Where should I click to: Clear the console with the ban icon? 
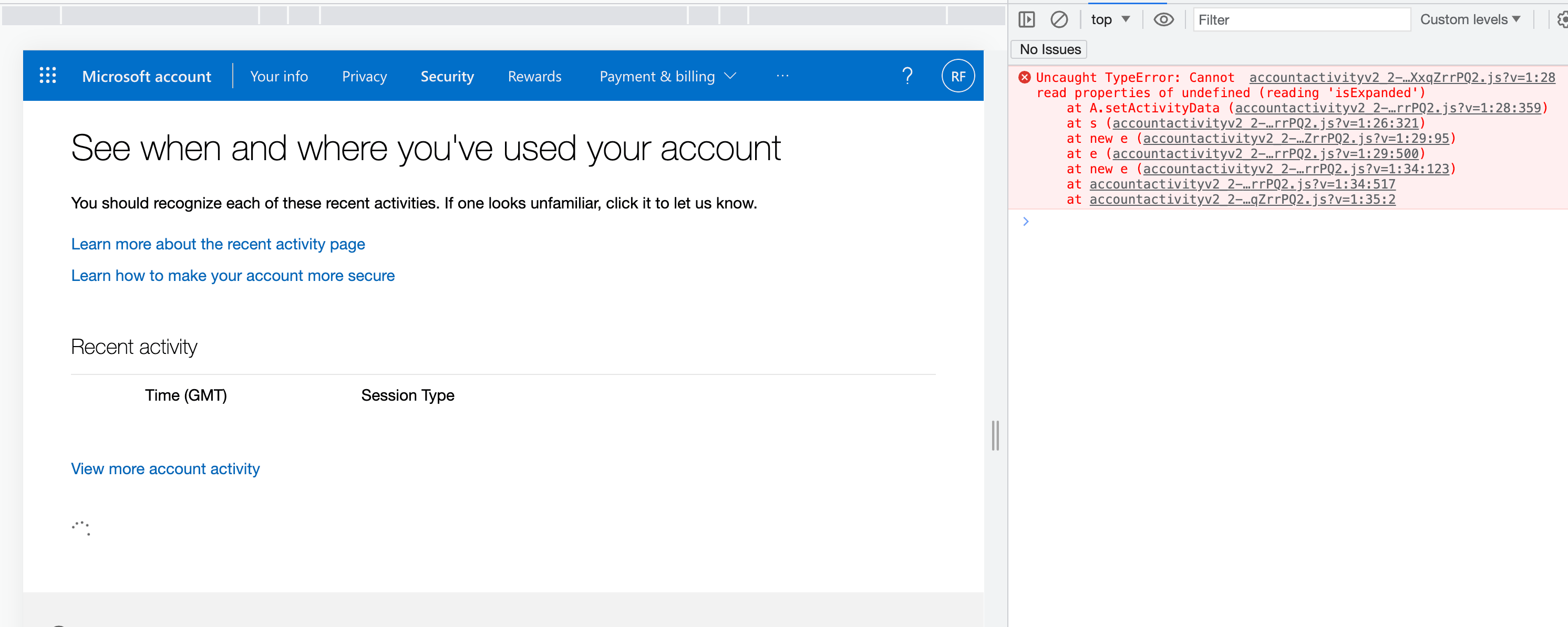pos(1058,19)
